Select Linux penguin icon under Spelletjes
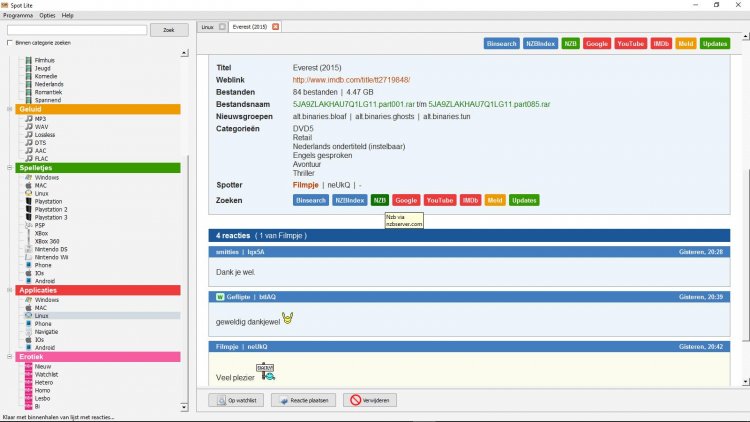750x422 pixels. click(x=29, y=193)
